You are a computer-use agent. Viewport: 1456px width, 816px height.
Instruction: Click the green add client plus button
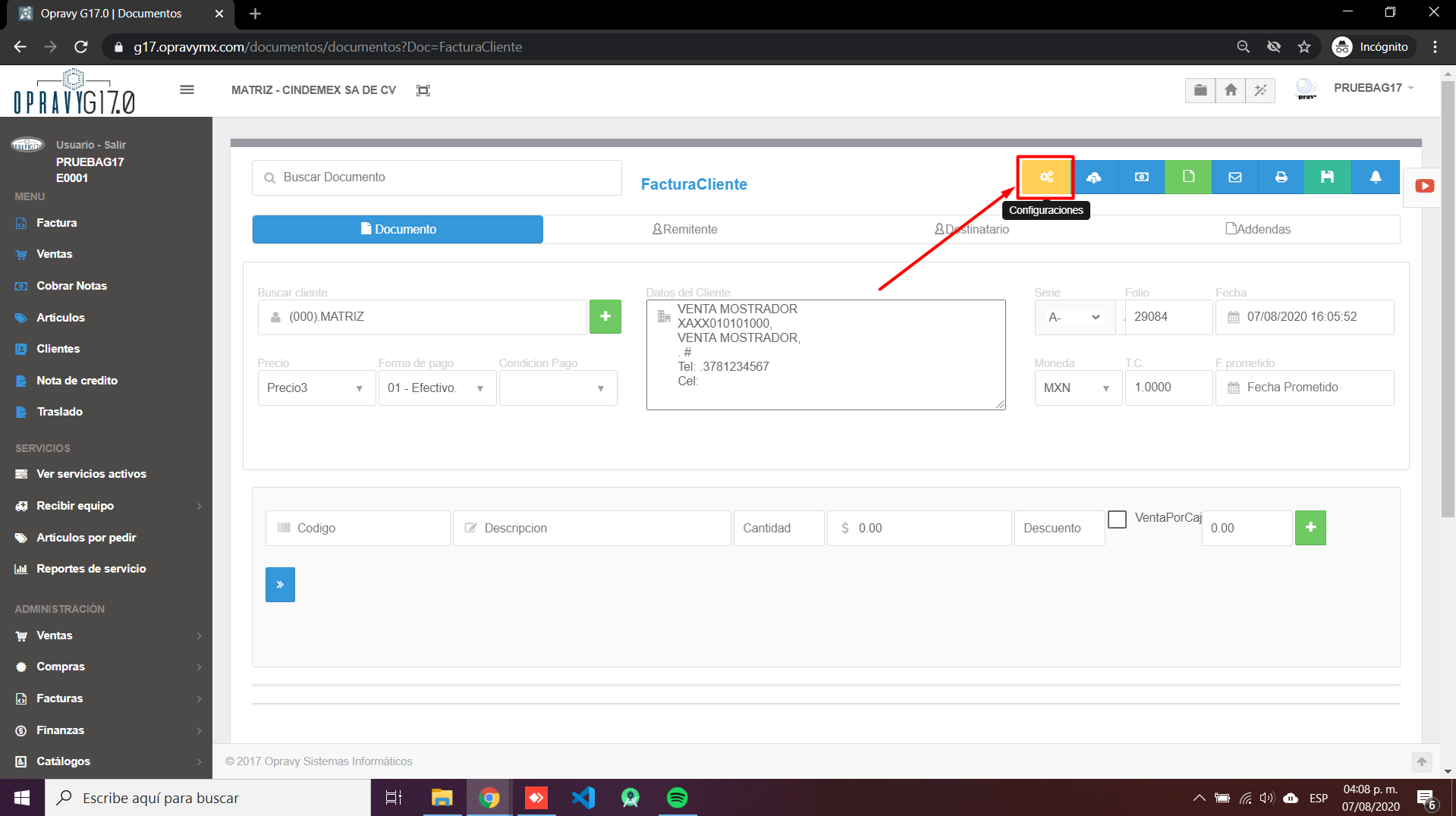point(605,316)
